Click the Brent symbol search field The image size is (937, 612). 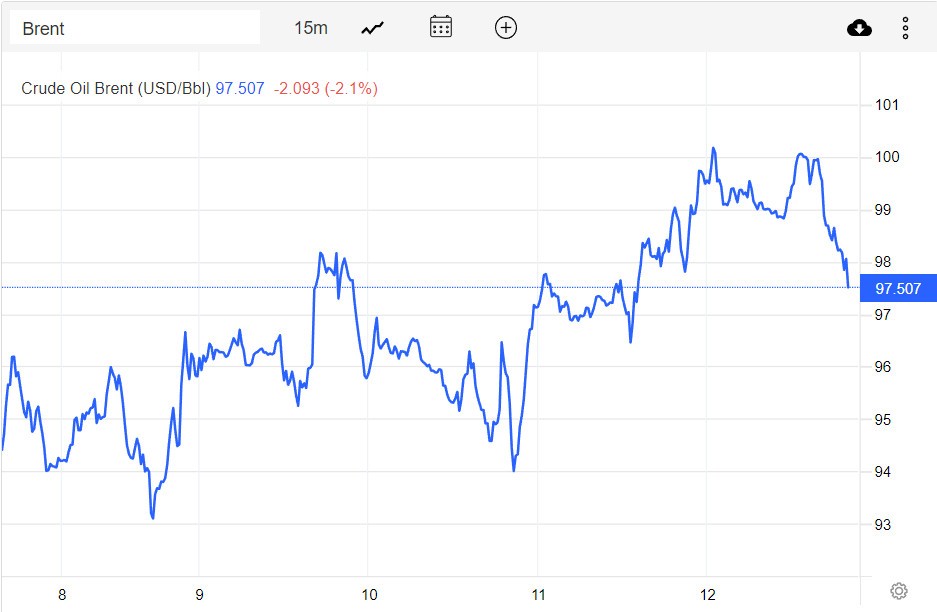(x=135, y=28)
